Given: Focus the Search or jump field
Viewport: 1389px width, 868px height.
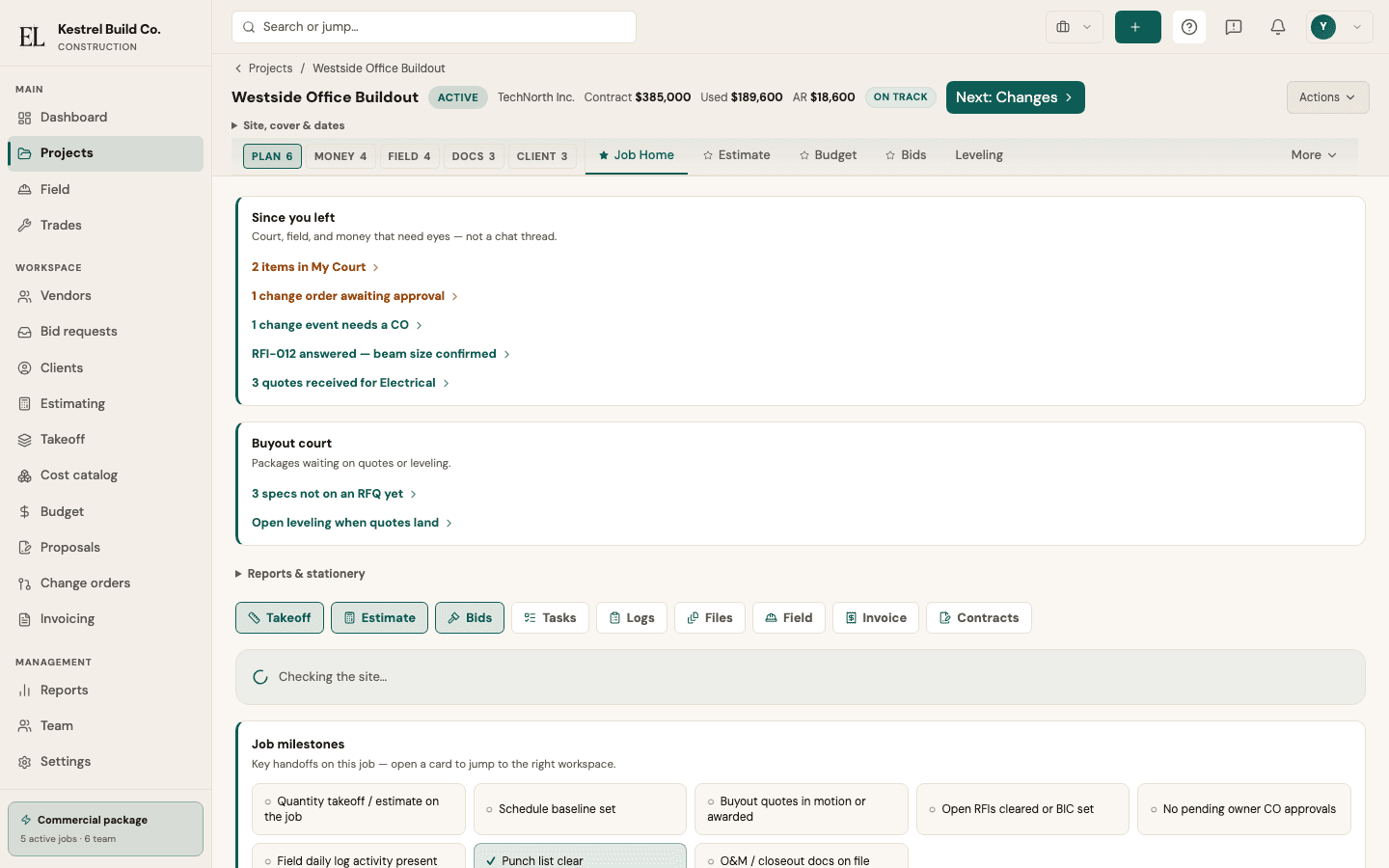Looking at the screenshot, I should click(434, 27).
